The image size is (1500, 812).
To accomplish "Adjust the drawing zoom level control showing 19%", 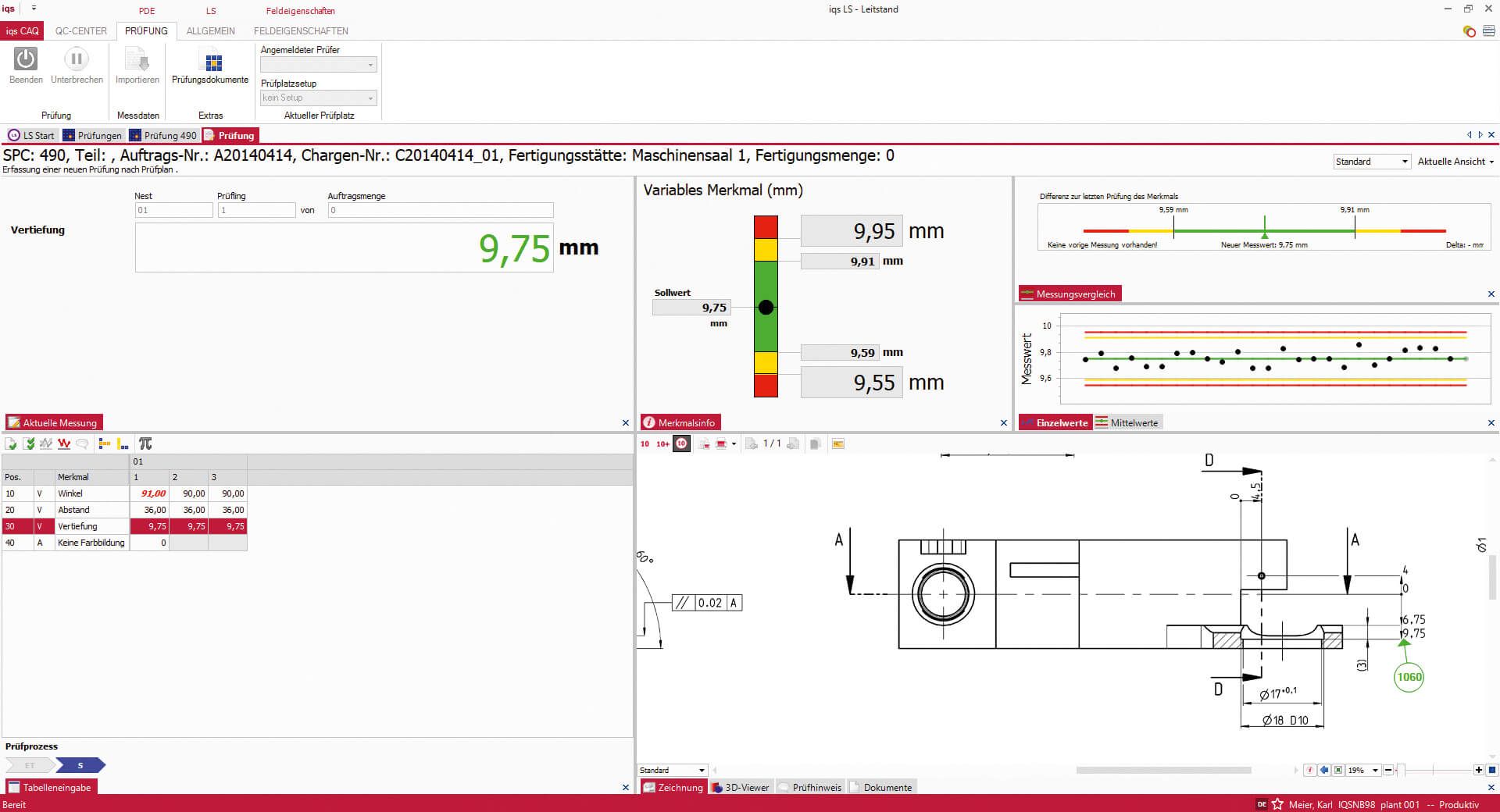I will coord(1360,771).
